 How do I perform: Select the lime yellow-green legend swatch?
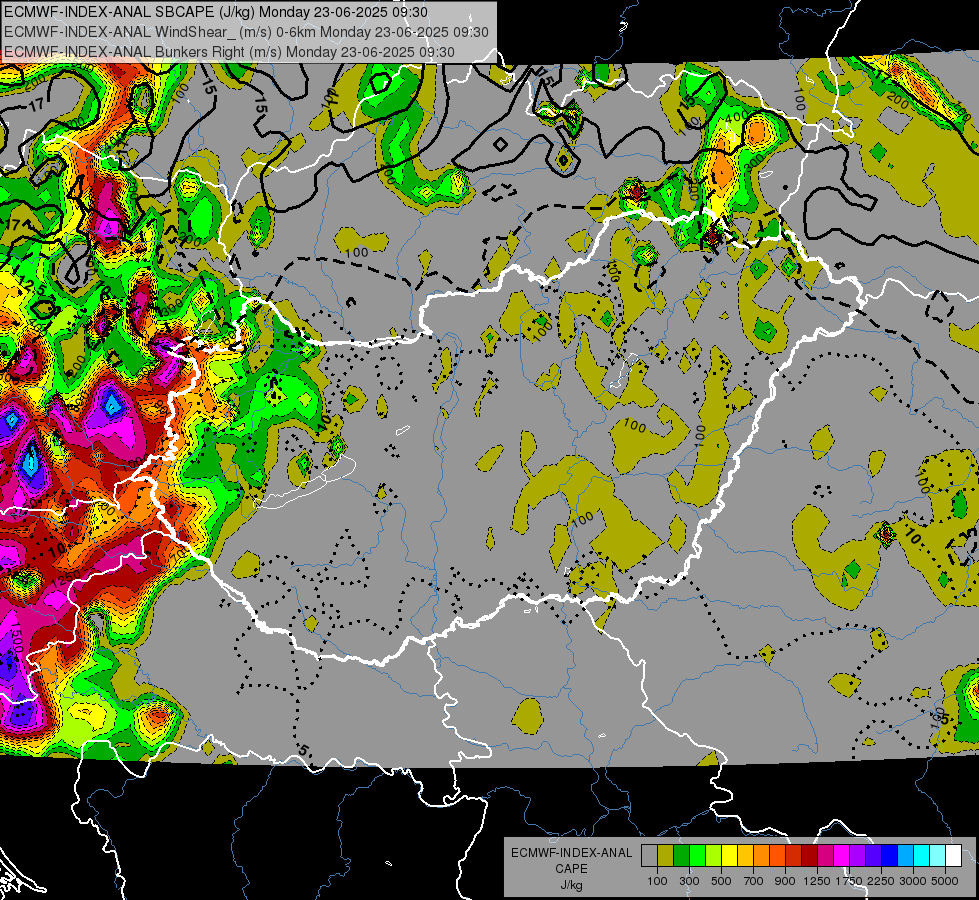(x=714, y=855)
